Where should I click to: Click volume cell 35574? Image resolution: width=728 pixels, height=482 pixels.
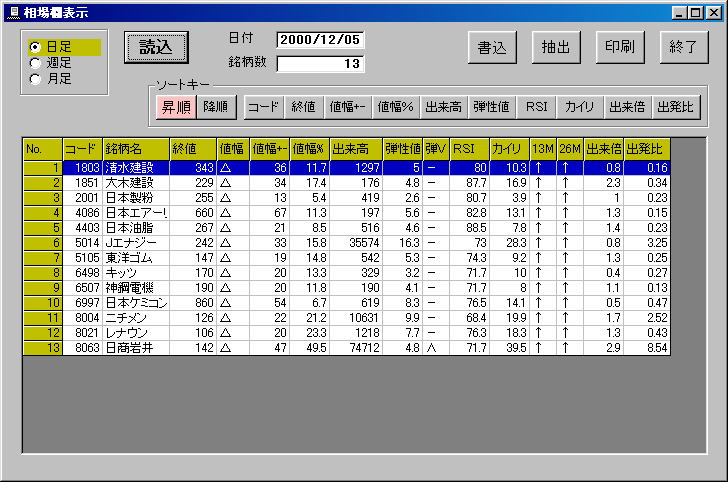tap(356, 243)
